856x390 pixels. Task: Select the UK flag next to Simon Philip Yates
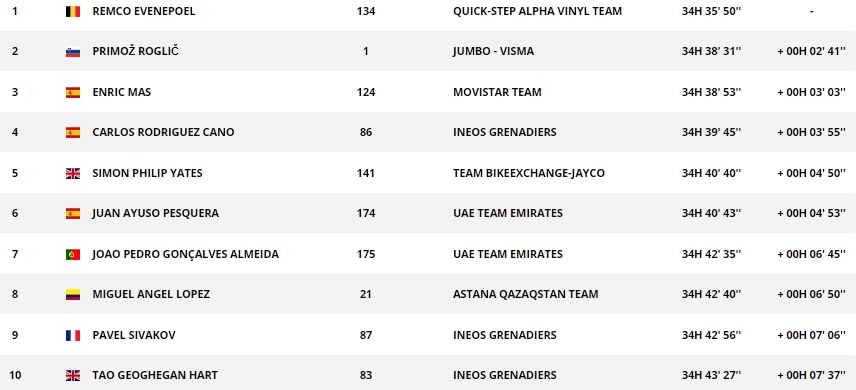[73, 173]
